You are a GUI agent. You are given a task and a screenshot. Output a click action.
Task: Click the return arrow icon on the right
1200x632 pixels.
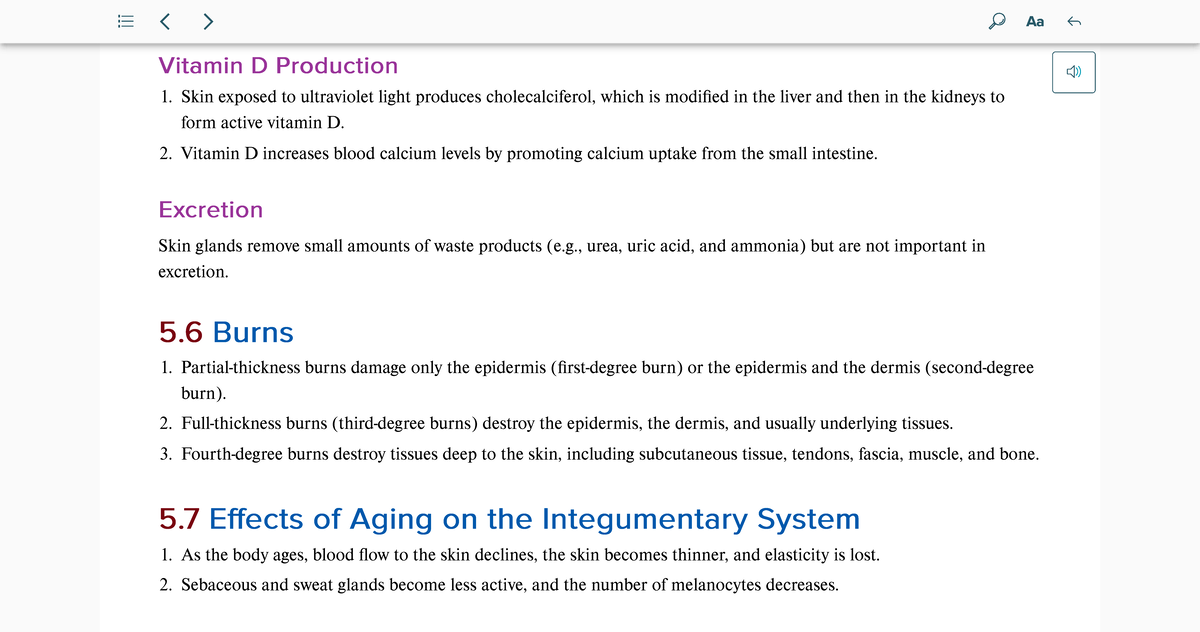1072,21
